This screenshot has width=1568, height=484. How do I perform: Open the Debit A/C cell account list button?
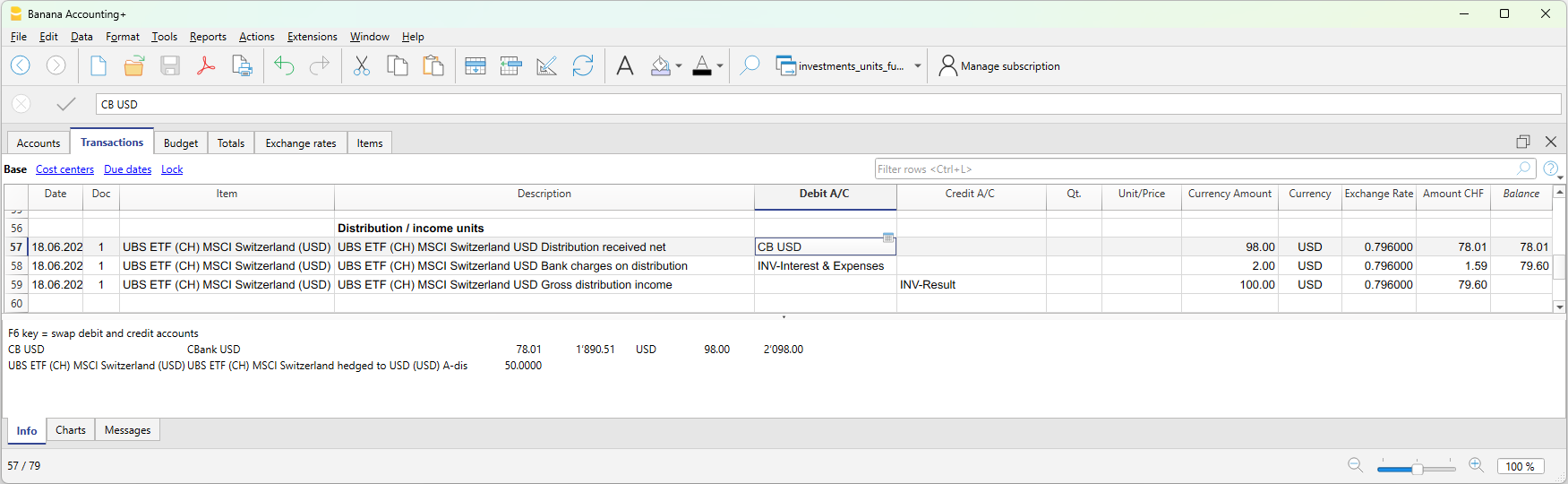pyautogui.click(x=888, y=238)
